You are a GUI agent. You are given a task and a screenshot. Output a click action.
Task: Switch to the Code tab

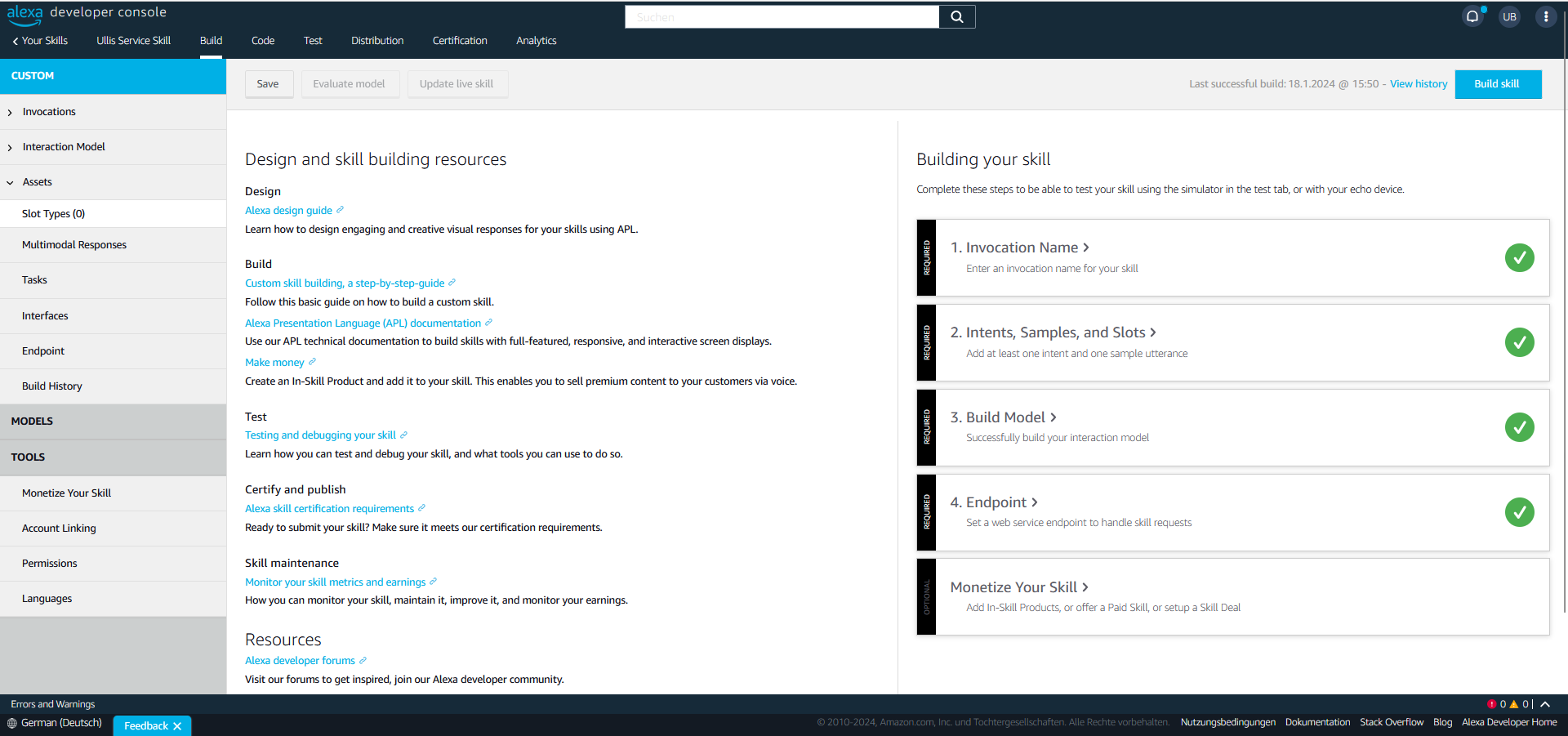coord(263,41)
